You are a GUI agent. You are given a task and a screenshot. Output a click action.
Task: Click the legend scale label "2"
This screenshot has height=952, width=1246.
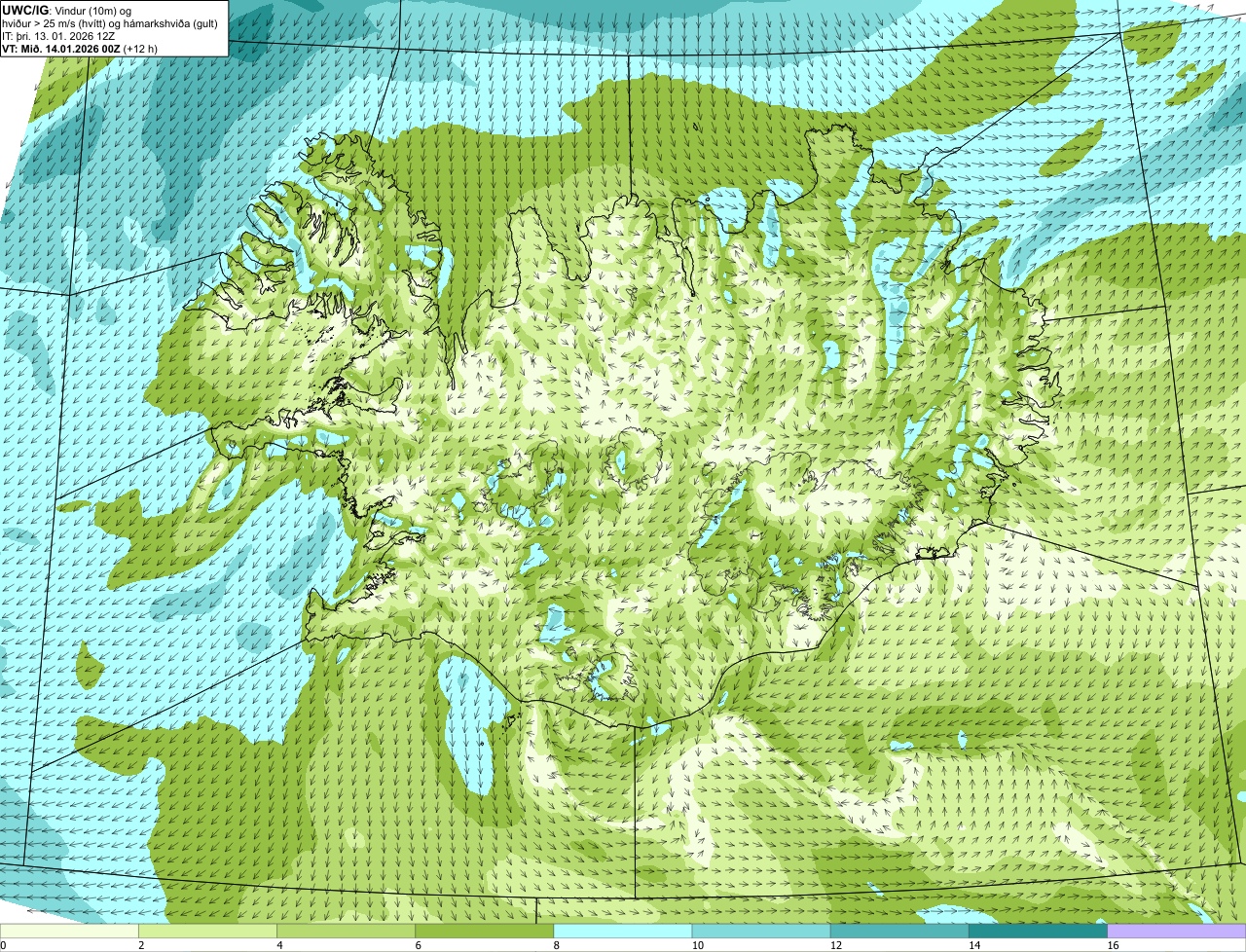click(141, 945)
